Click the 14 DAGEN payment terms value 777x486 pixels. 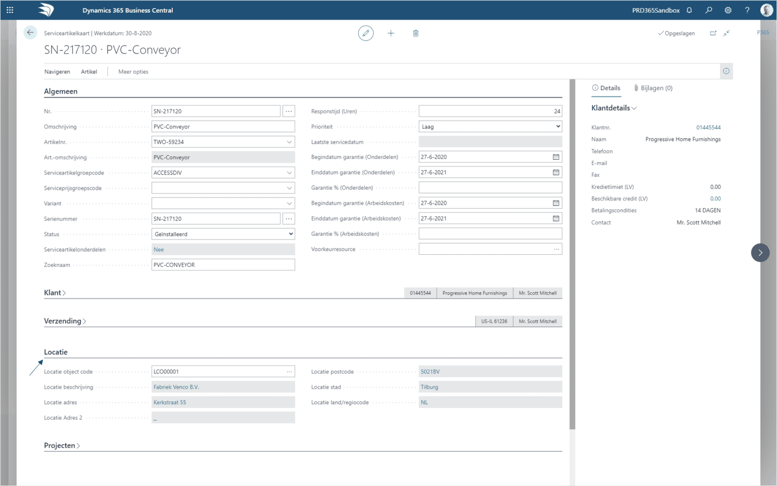[708, 211]
